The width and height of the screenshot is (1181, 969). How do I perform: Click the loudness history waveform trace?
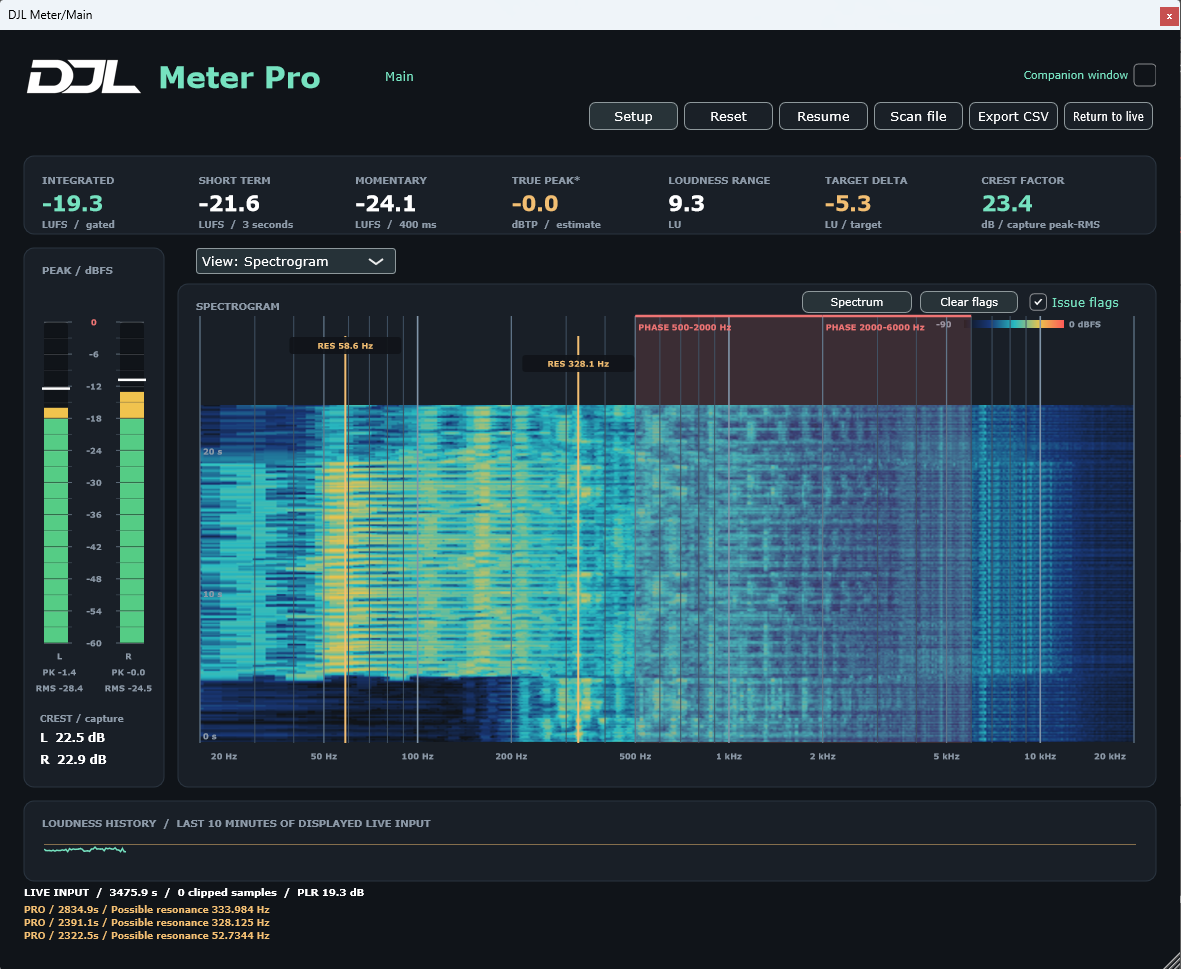(x=84, y=849)
